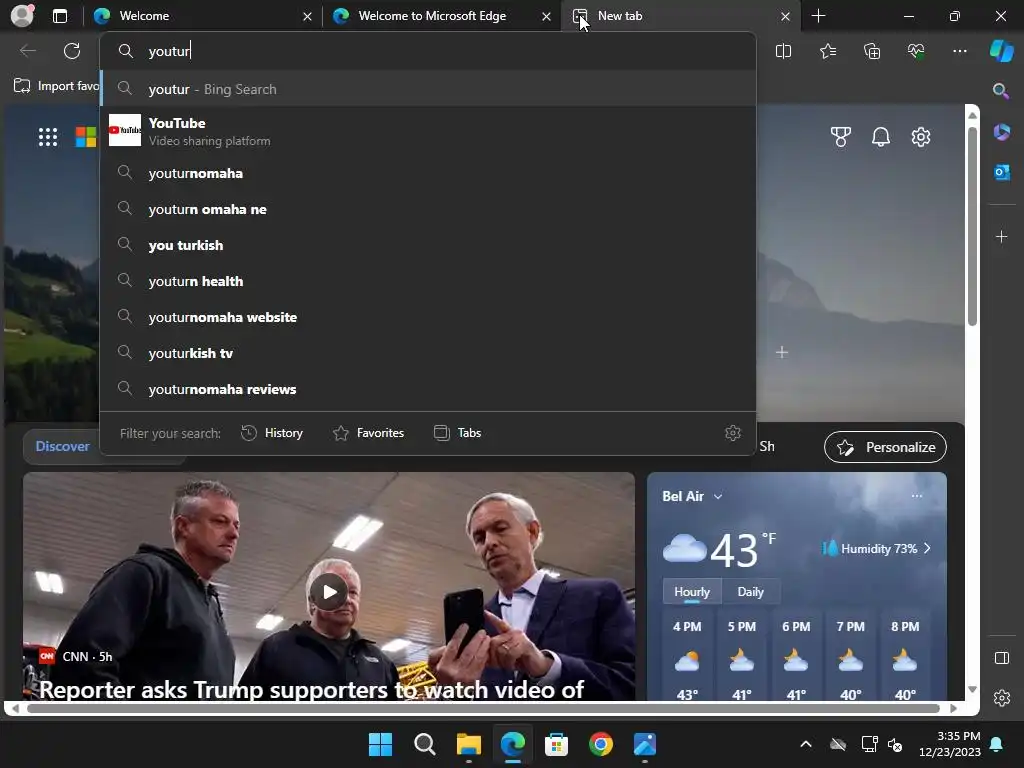1024x768 pixels.
Task: Choose 'youturnomaha reviews' suggestion
Action: tap(428, 389)
